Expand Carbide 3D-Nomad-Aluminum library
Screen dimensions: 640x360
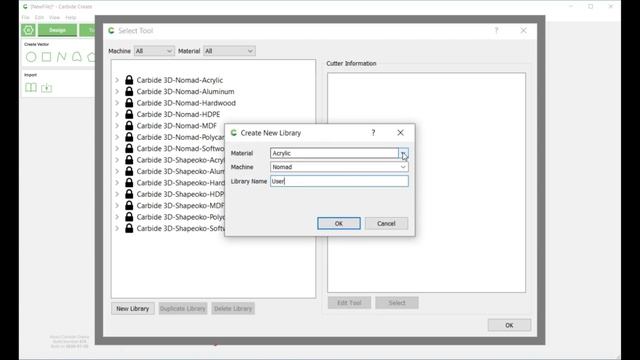coord(117,91)
